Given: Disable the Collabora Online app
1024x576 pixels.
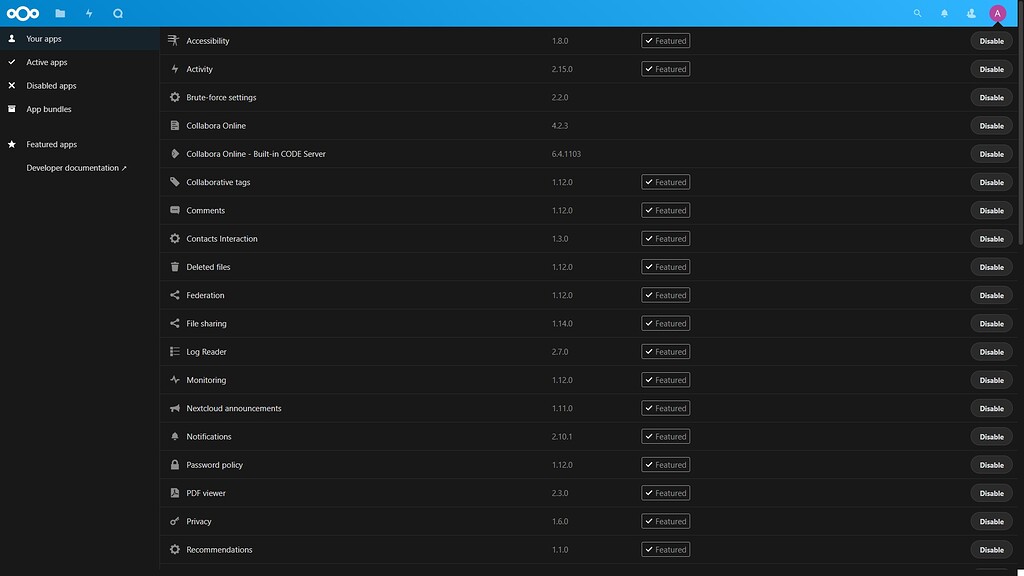Looking at the screenshot, I should (991, 126).
